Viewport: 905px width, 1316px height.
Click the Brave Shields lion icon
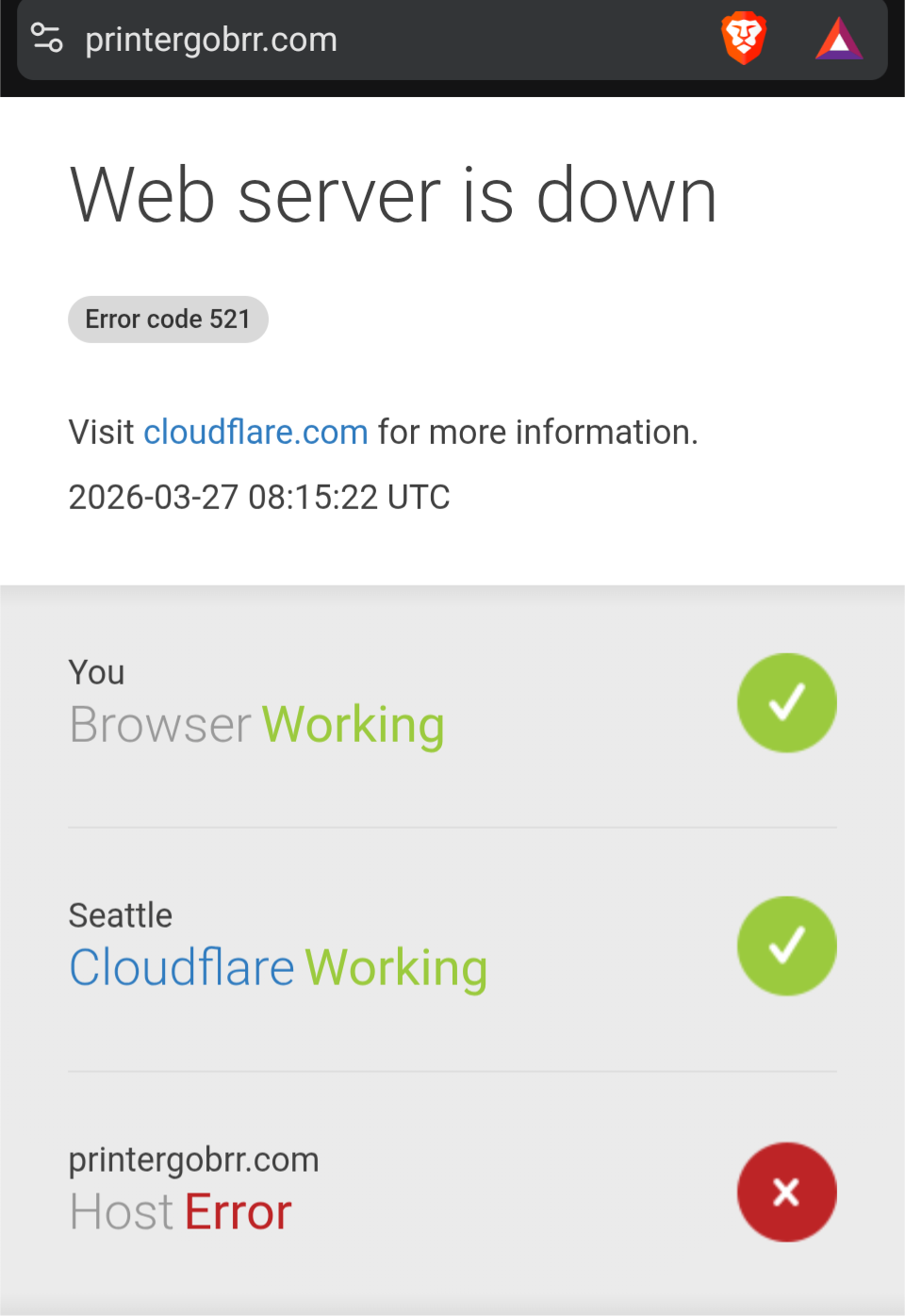point(744,39)
